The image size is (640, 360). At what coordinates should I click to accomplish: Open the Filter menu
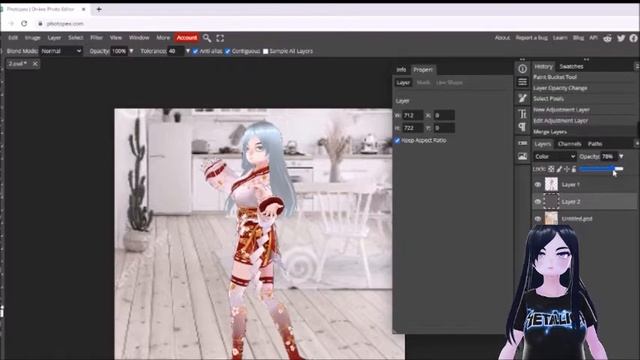coord(96,38)
